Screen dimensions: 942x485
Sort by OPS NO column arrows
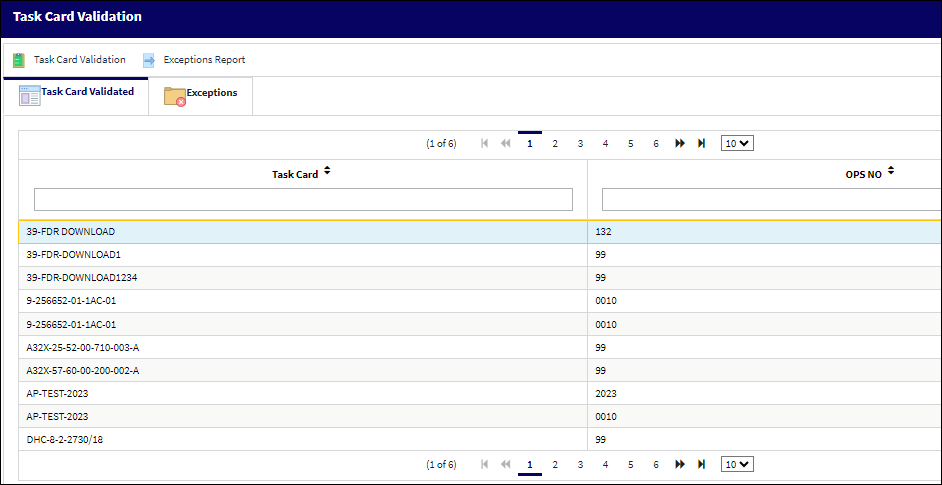coord(891,171)
